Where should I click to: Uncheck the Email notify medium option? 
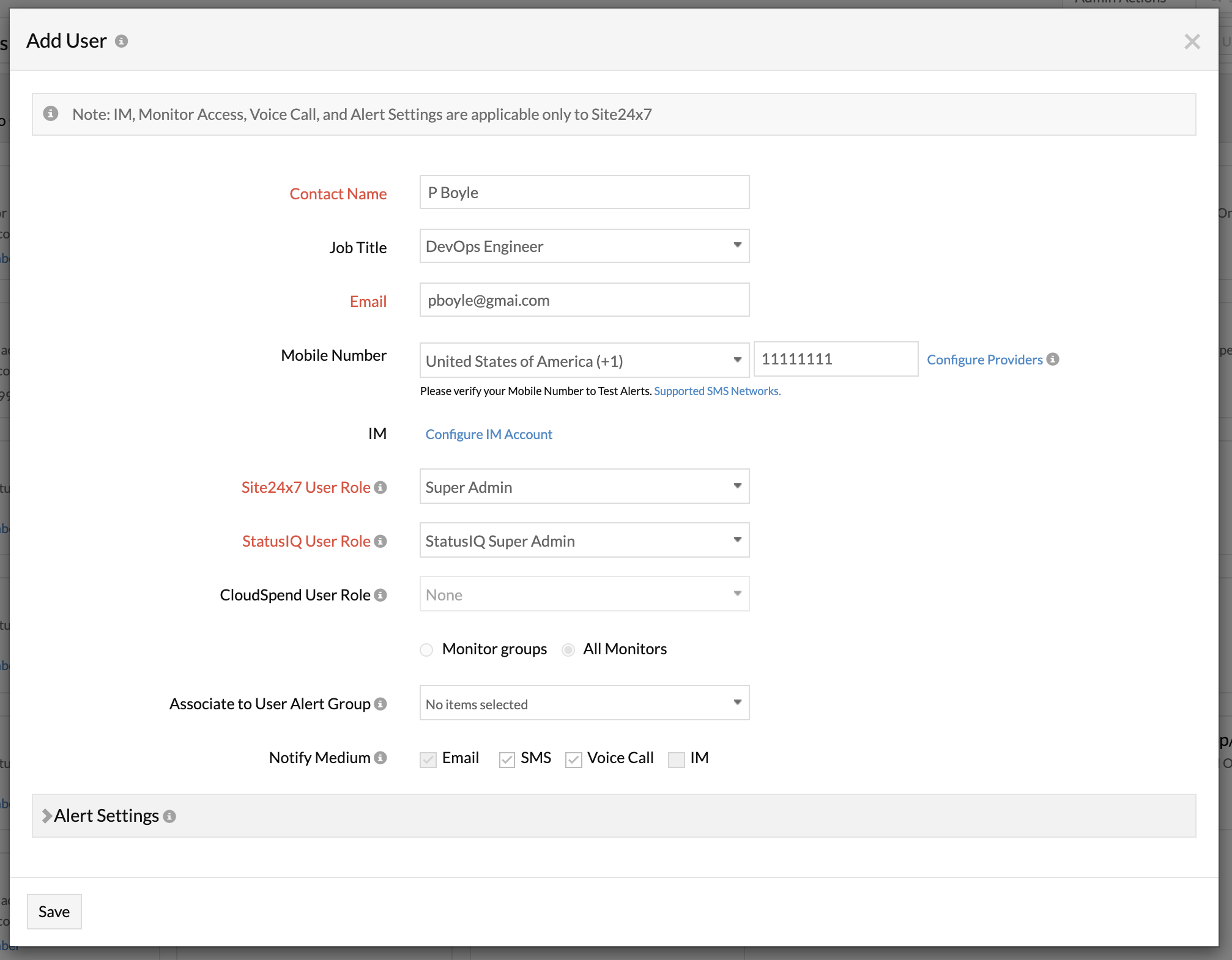[x=428, y=759]
